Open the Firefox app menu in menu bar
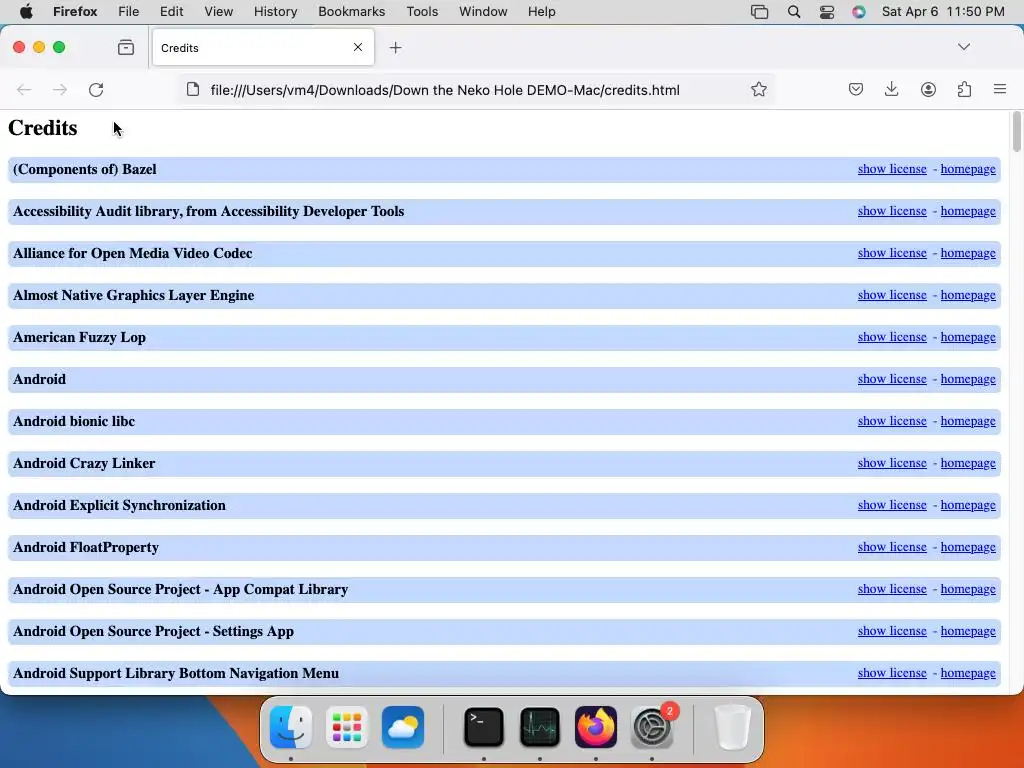 (75, 12)
